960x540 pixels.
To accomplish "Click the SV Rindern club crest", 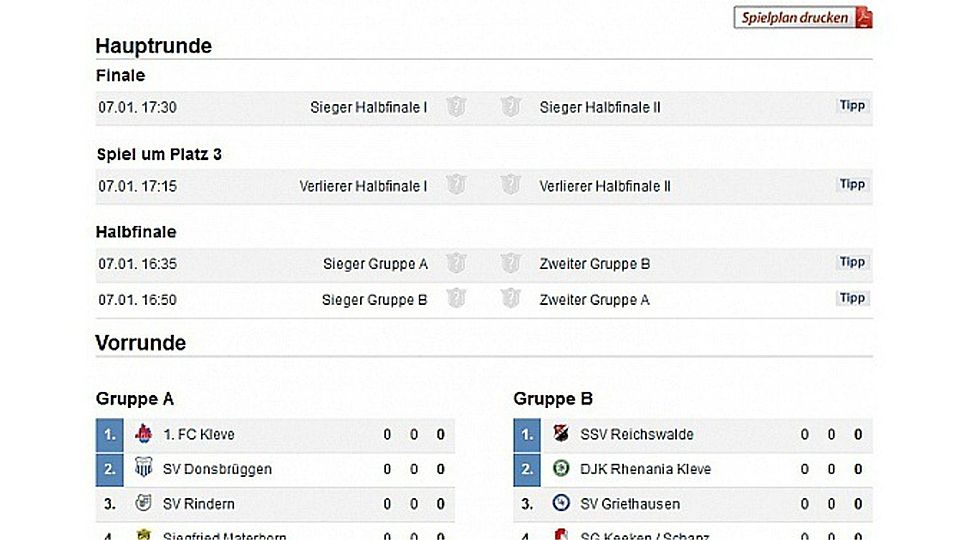I will (143, 503).
